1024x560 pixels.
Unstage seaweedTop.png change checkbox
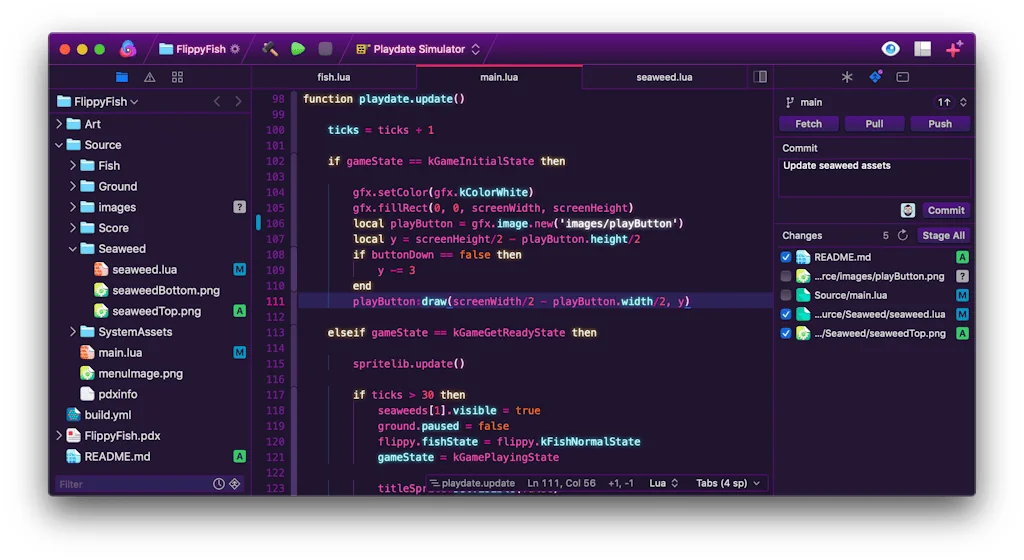pos(786,333)
